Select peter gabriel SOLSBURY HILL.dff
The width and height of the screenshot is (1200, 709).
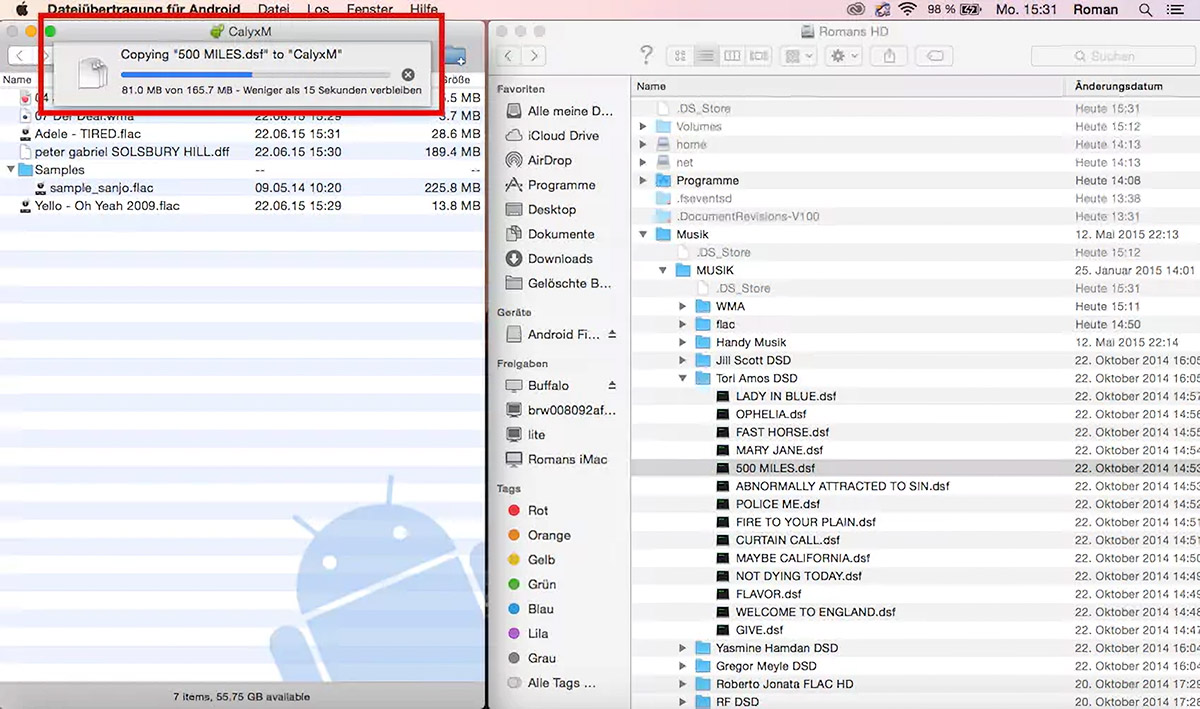tap(132, 152)
